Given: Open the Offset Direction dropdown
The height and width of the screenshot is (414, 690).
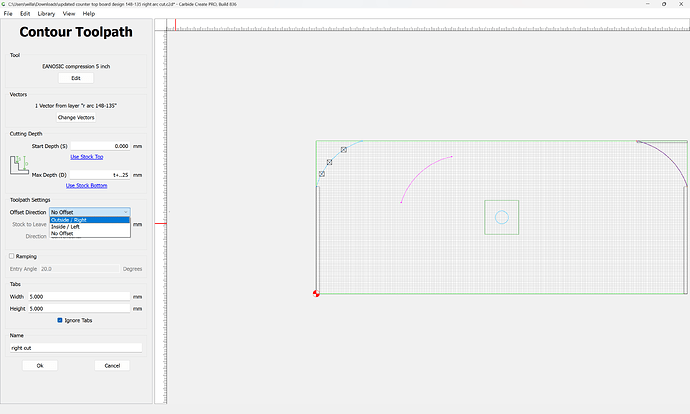Looking at the screenshot, I should (90, 212).
